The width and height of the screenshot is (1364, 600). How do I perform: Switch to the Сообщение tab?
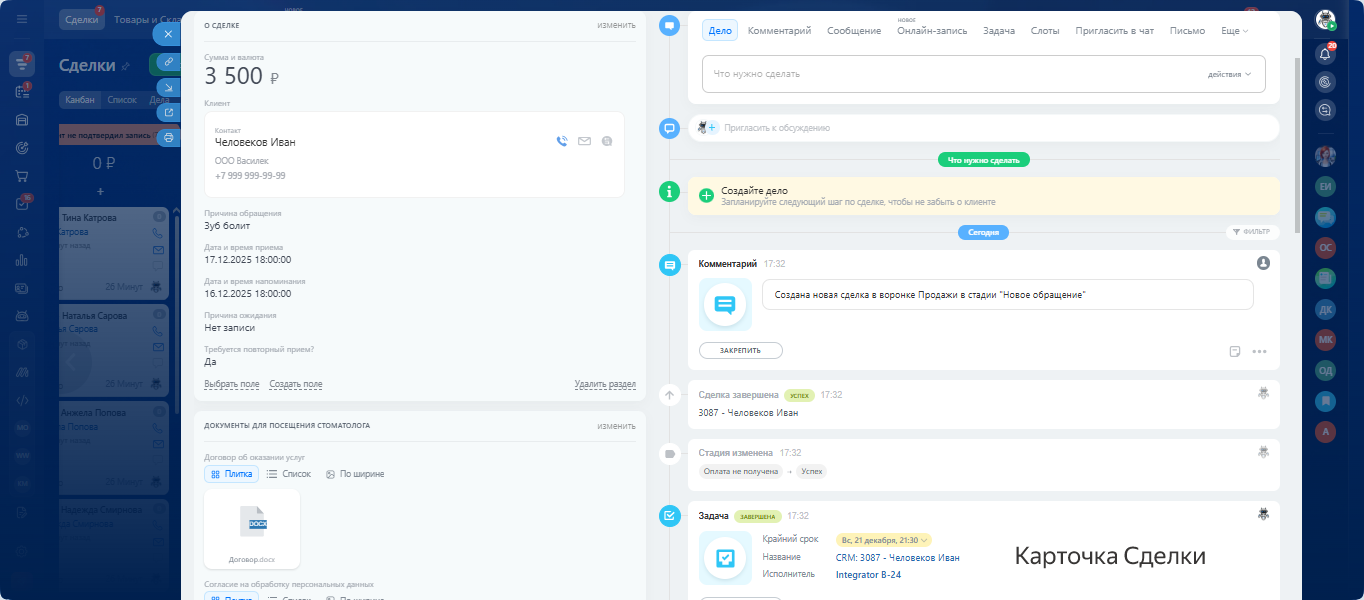[854, 31]
